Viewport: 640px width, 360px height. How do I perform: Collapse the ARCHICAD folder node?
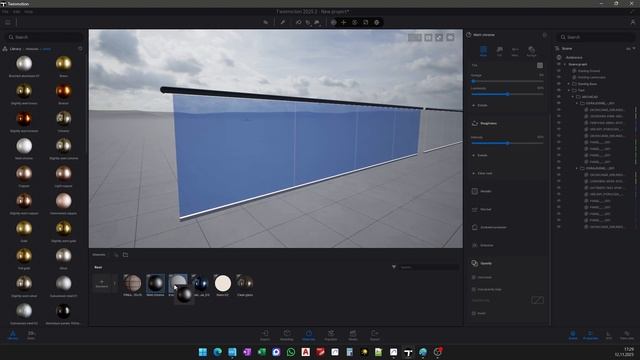[573, 97]
